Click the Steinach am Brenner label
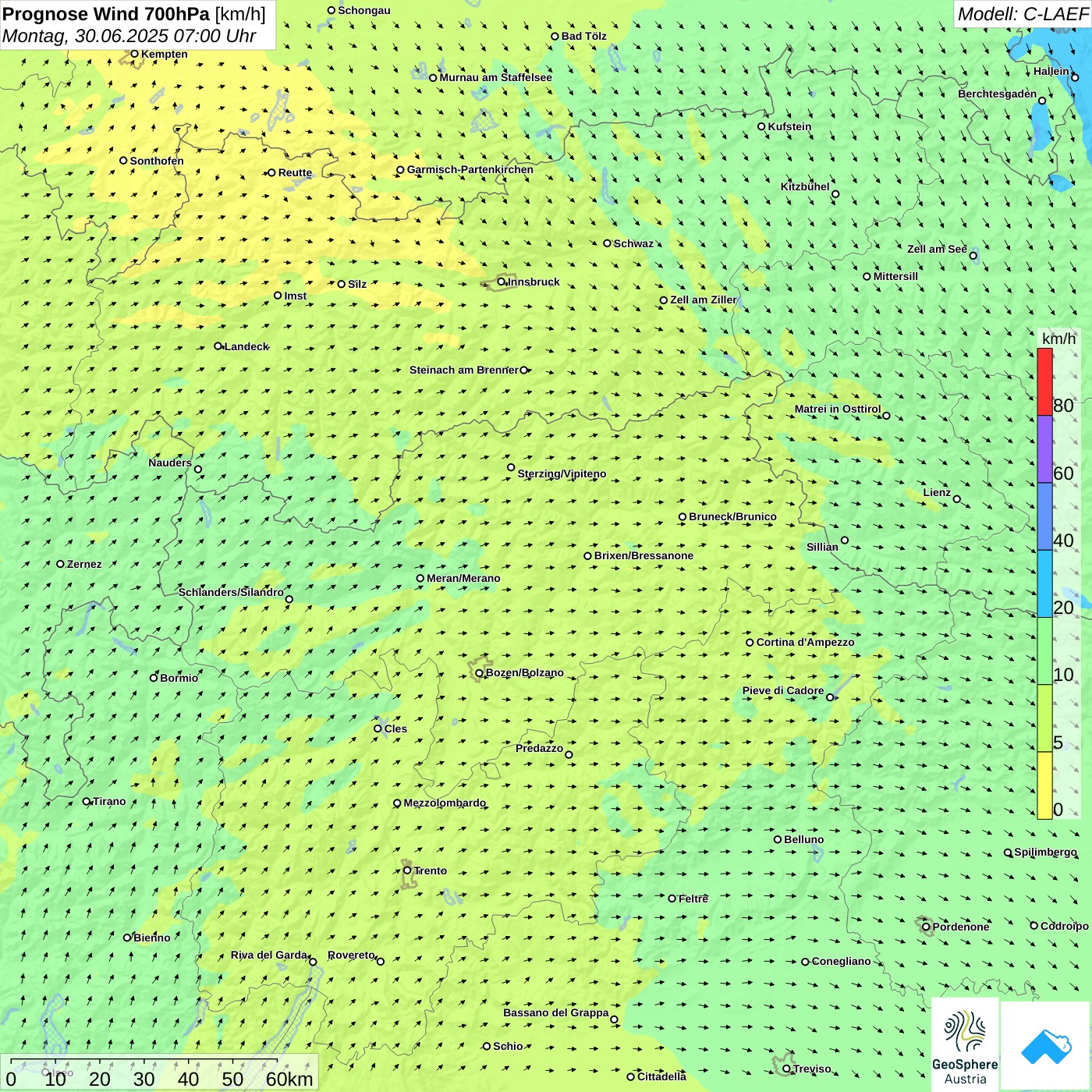1092x1092 pixels. click(x=464, y=370)
